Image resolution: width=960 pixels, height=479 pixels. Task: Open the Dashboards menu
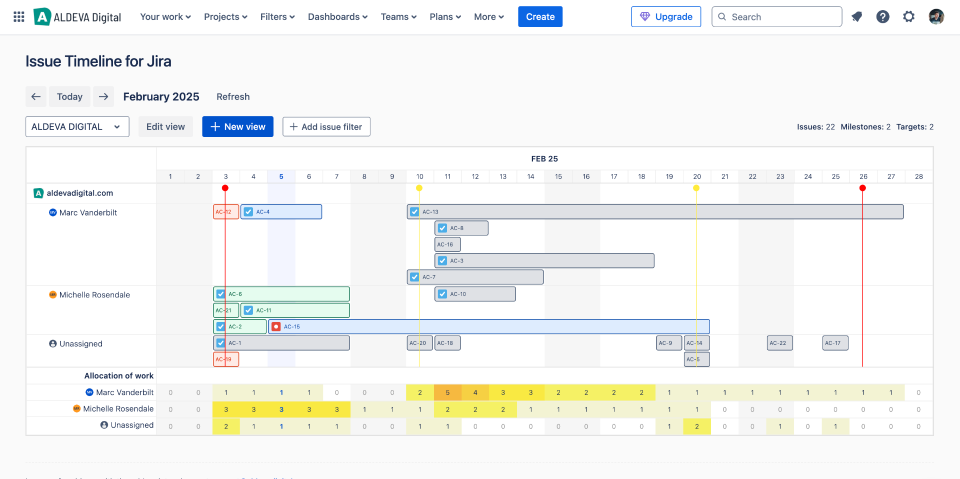coord(337,17)
